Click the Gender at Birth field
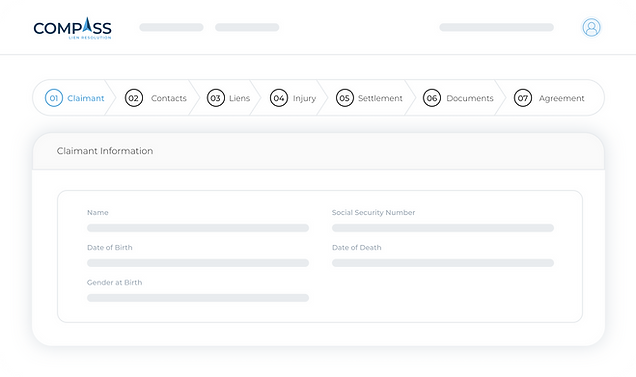The image size is (636, 377). pyautogui.click(x=198, y=298)
